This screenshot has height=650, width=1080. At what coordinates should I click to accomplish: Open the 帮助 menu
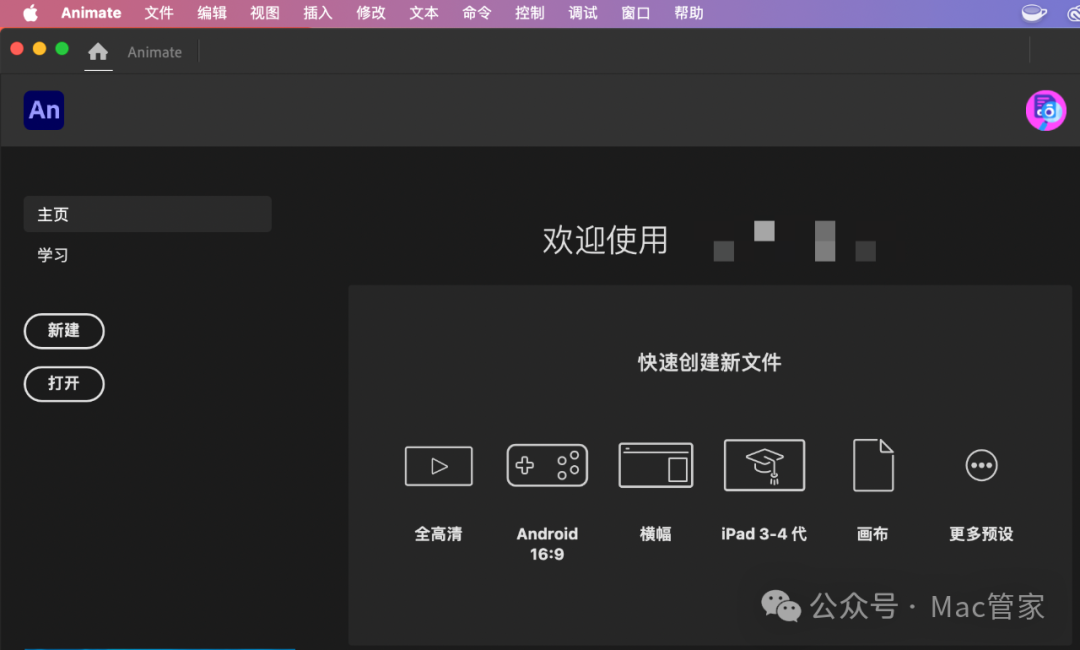689,13
